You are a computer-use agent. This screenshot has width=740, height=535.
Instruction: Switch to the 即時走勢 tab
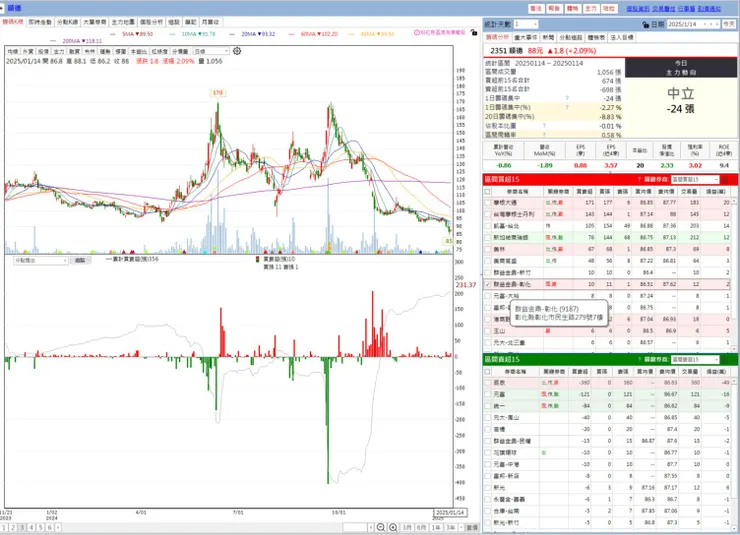coord(40,22)
